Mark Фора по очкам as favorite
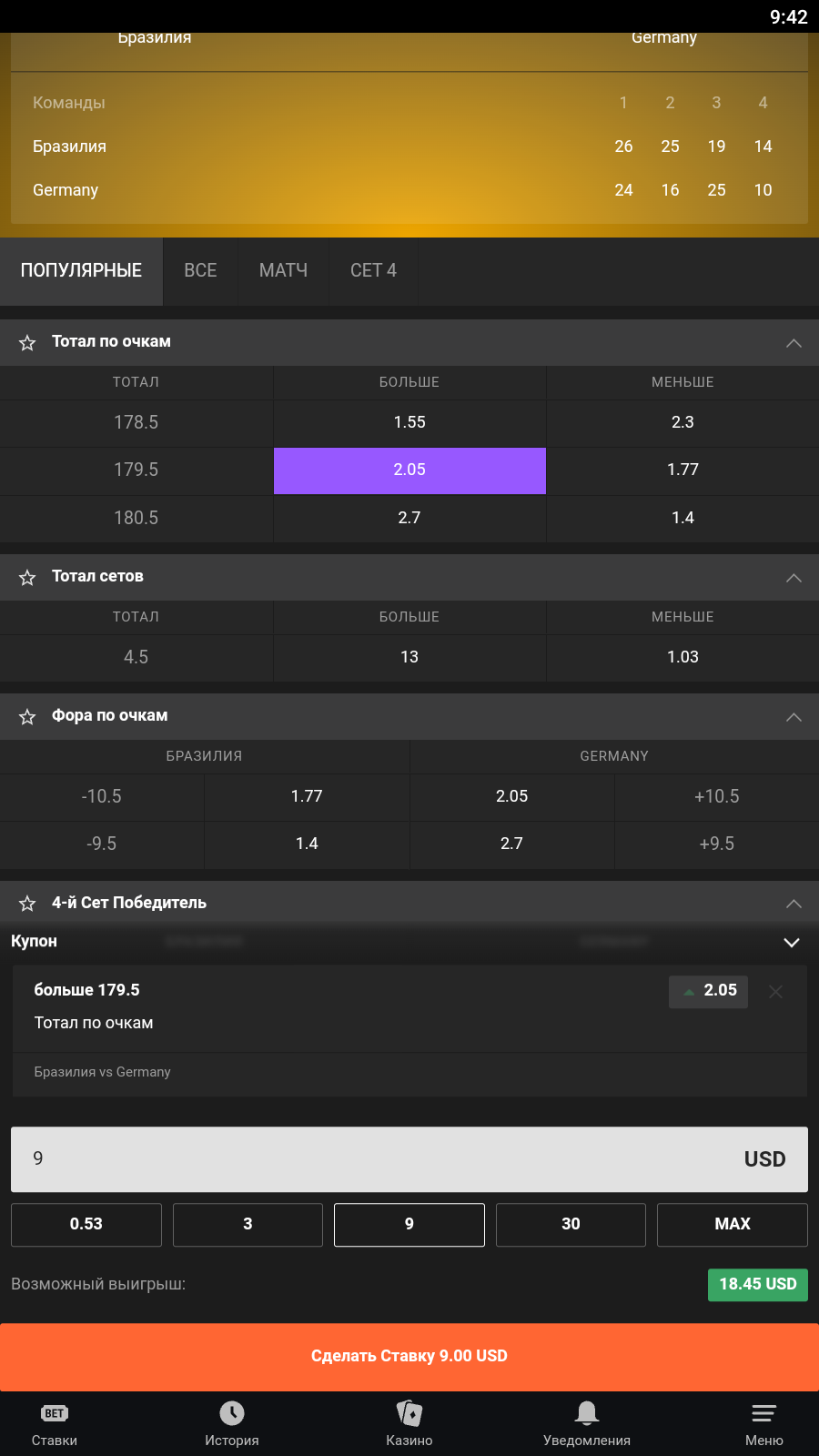Image resolution: width=819 pixels, height=1456 pixels. coord(27,717)
